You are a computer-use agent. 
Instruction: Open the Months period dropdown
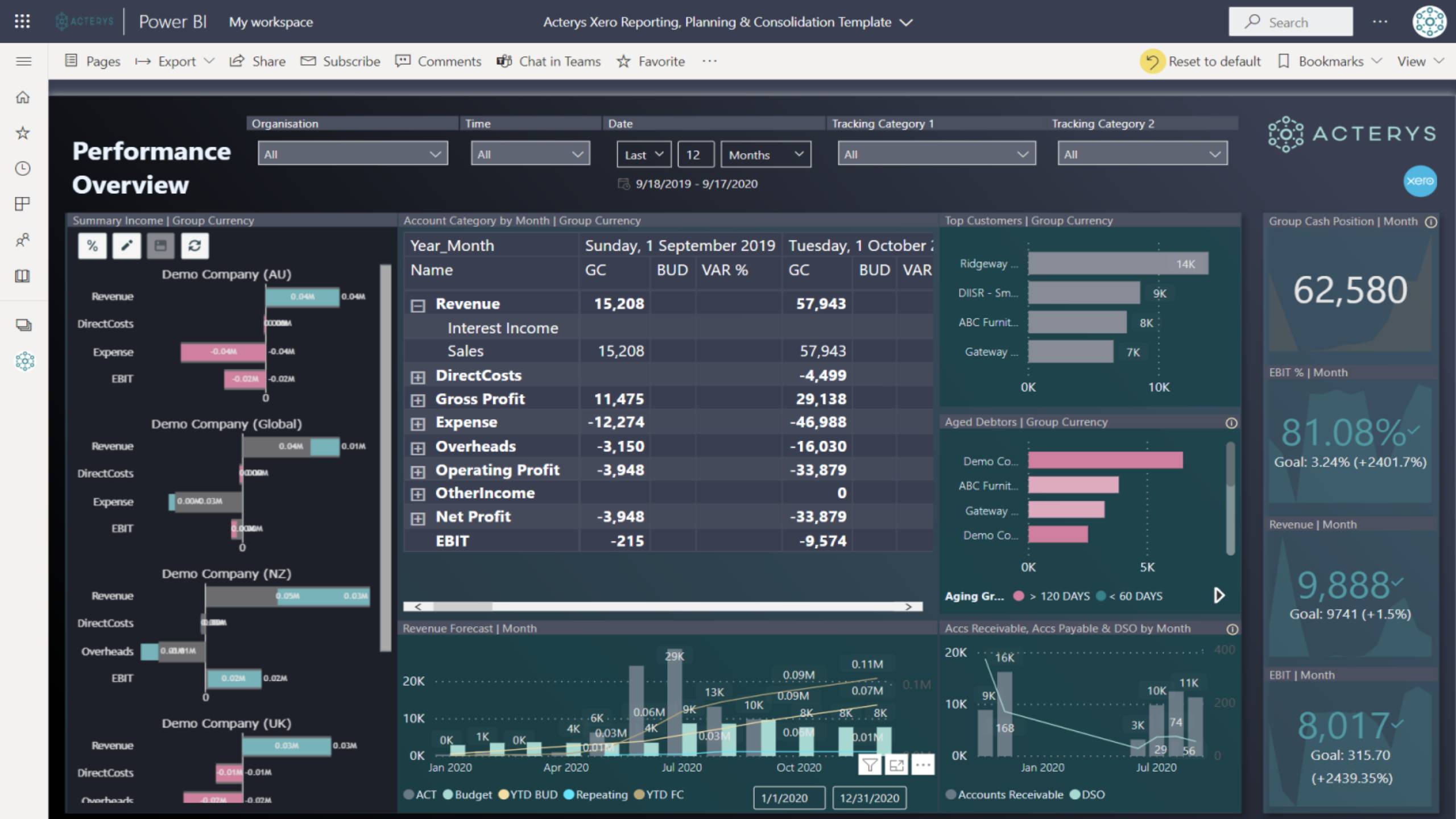(x=766, y=155)
